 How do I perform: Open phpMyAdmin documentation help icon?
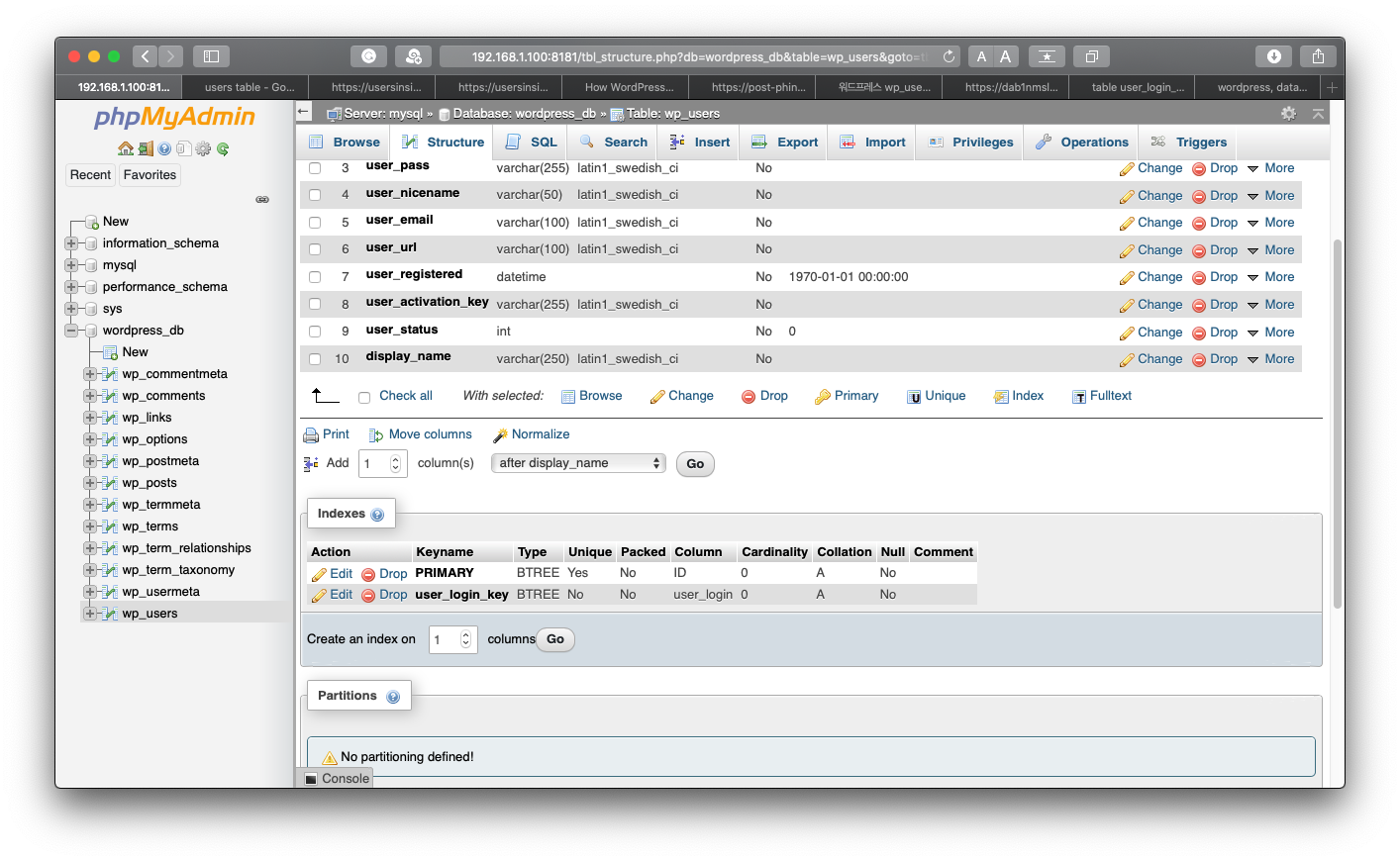(x=164, y=148)
